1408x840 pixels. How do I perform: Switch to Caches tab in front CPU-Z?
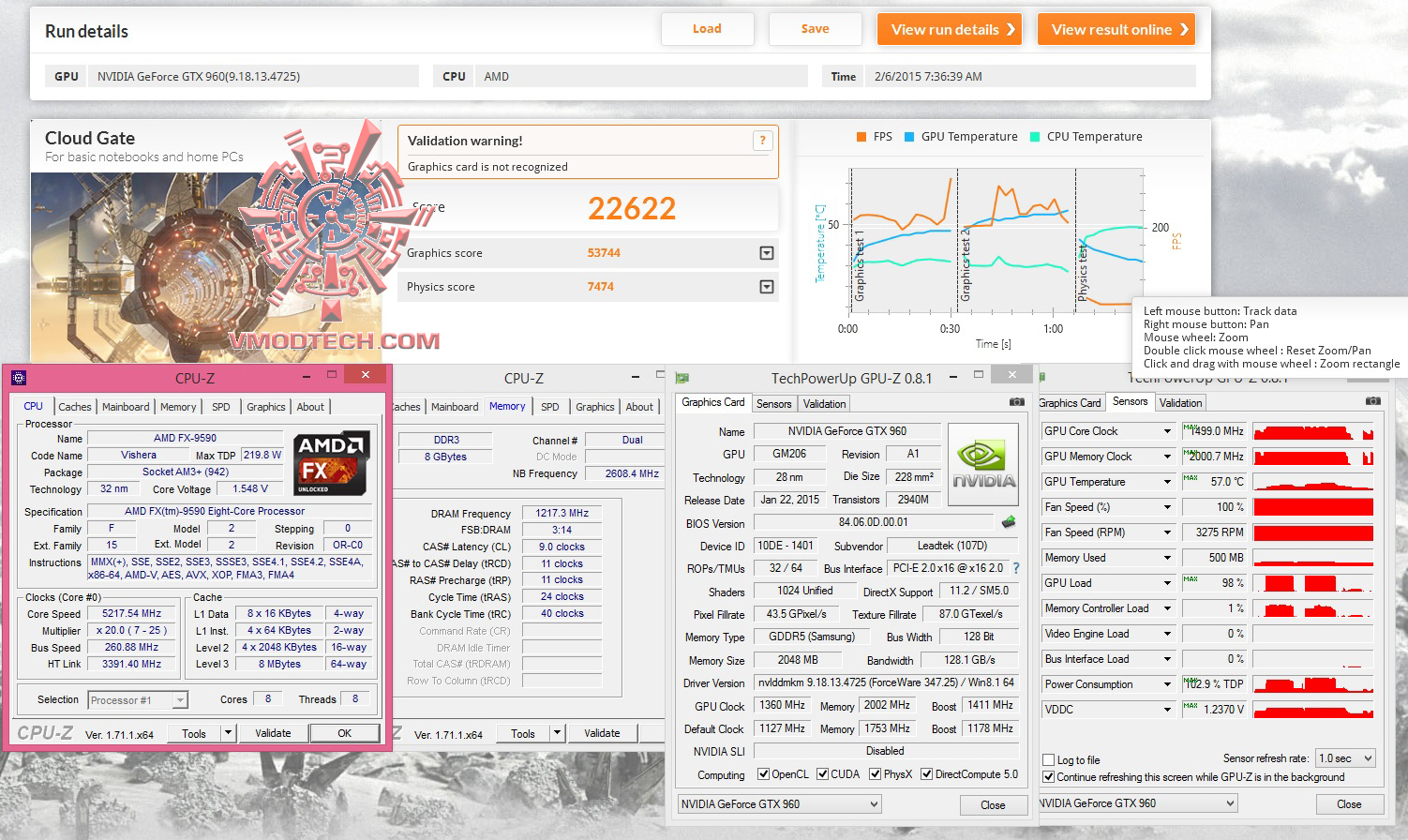pyautogui.click(x=75, y=407)
